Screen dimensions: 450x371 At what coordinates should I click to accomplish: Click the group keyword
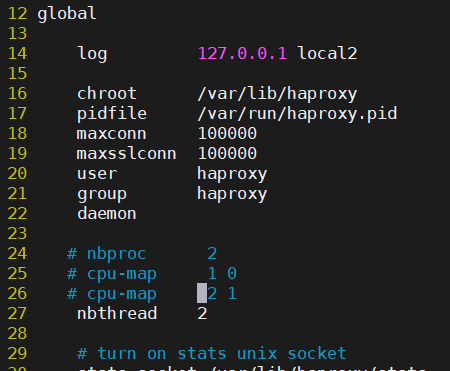[102, 195]
